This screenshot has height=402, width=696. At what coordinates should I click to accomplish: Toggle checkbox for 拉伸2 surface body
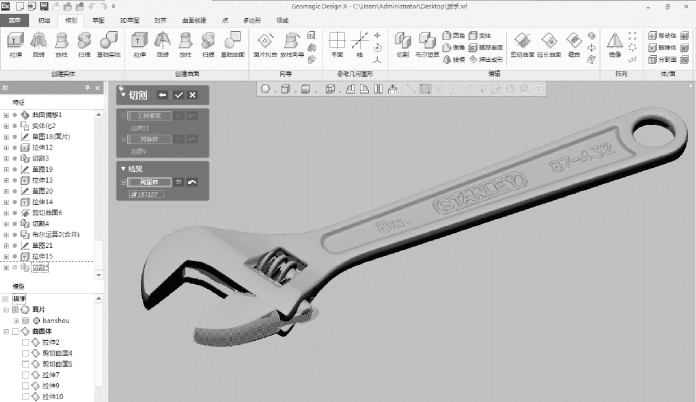click(25, 342)
